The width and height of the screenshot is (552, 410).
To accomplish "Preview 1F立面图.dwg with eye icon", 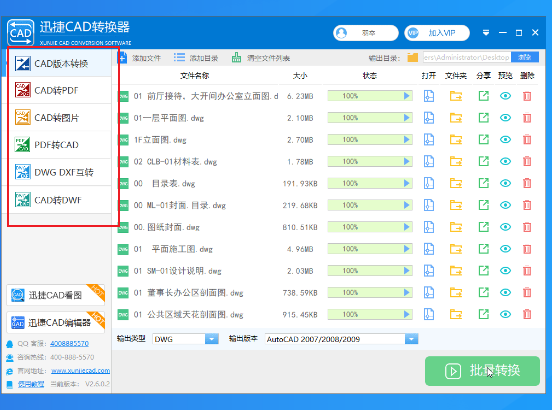I will (506, 140).
